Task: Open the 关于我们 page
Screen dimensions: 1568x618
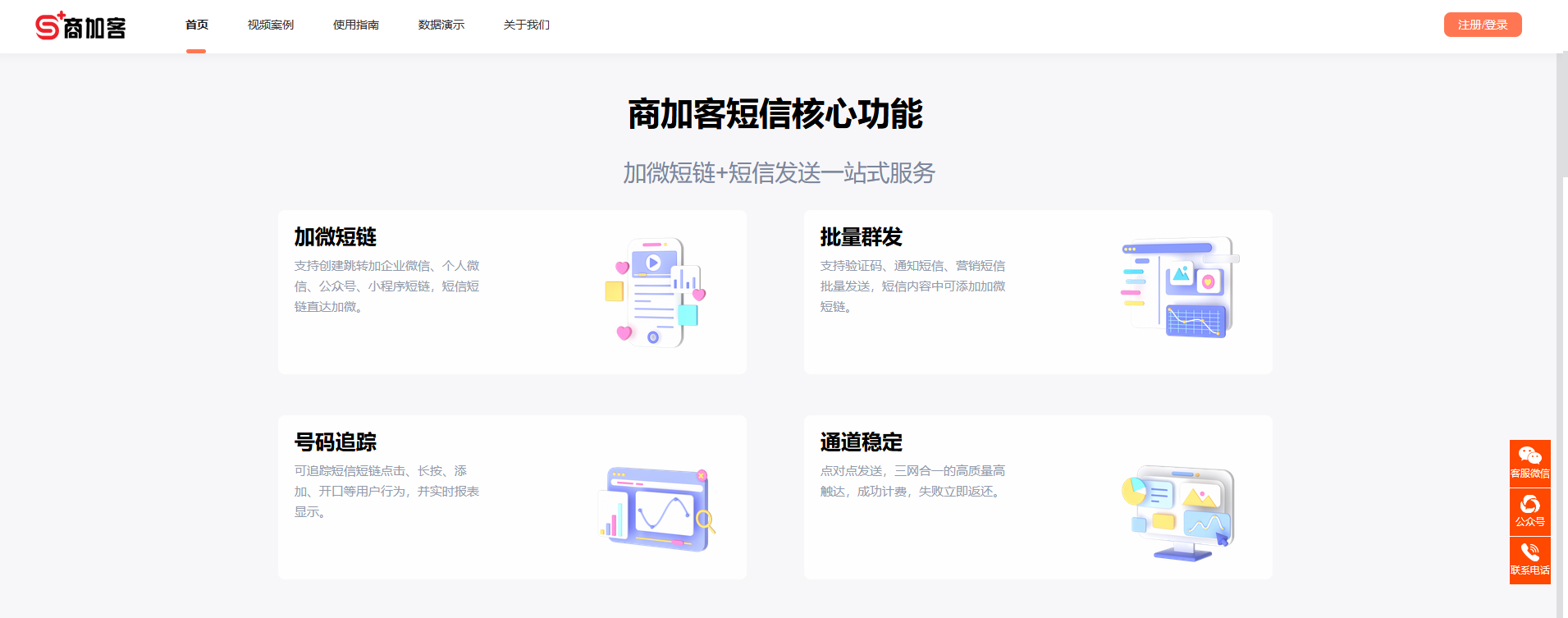Action: 526,25
